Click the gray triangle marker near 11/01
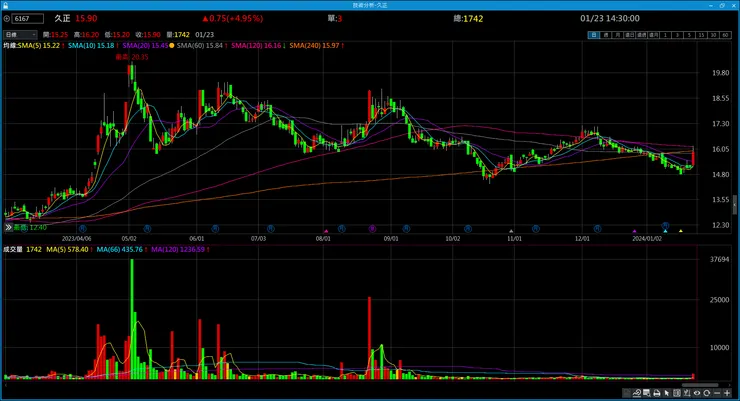The height and width of the screenshot is (401, 740). [511, 231]
